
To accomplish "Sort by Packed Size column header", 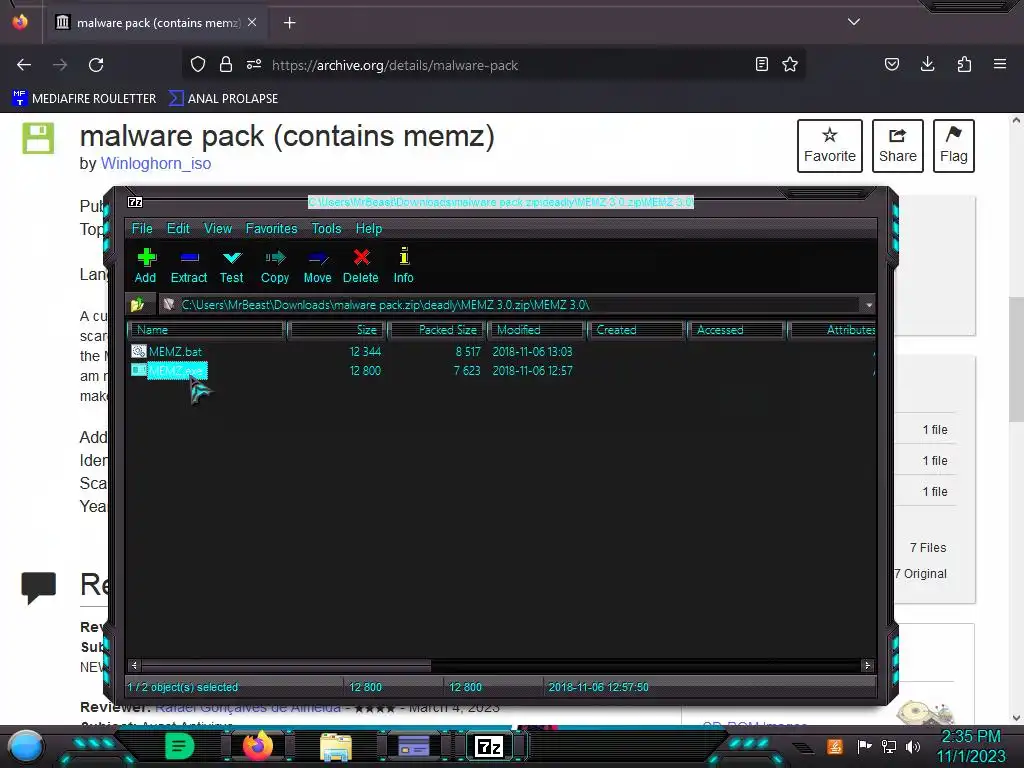I will 437,330.
